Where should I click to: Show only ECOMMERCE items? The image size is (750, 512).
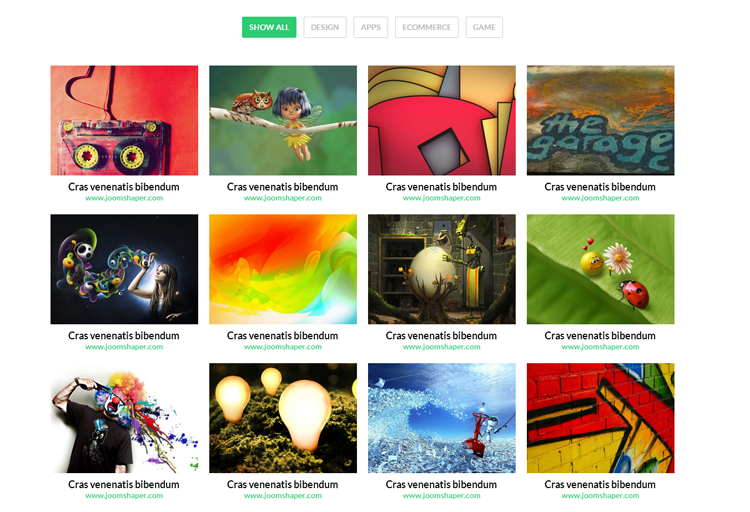(427, 27)
